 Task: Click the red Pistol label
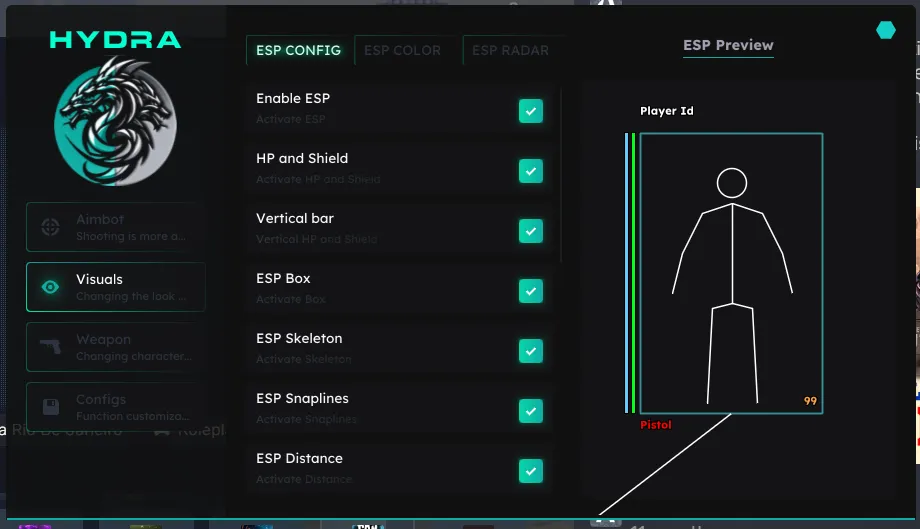(655, 425)
